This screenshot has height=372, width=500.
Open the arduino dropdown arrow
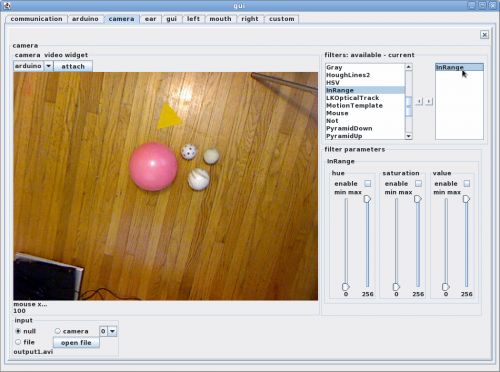pos(49,66)
